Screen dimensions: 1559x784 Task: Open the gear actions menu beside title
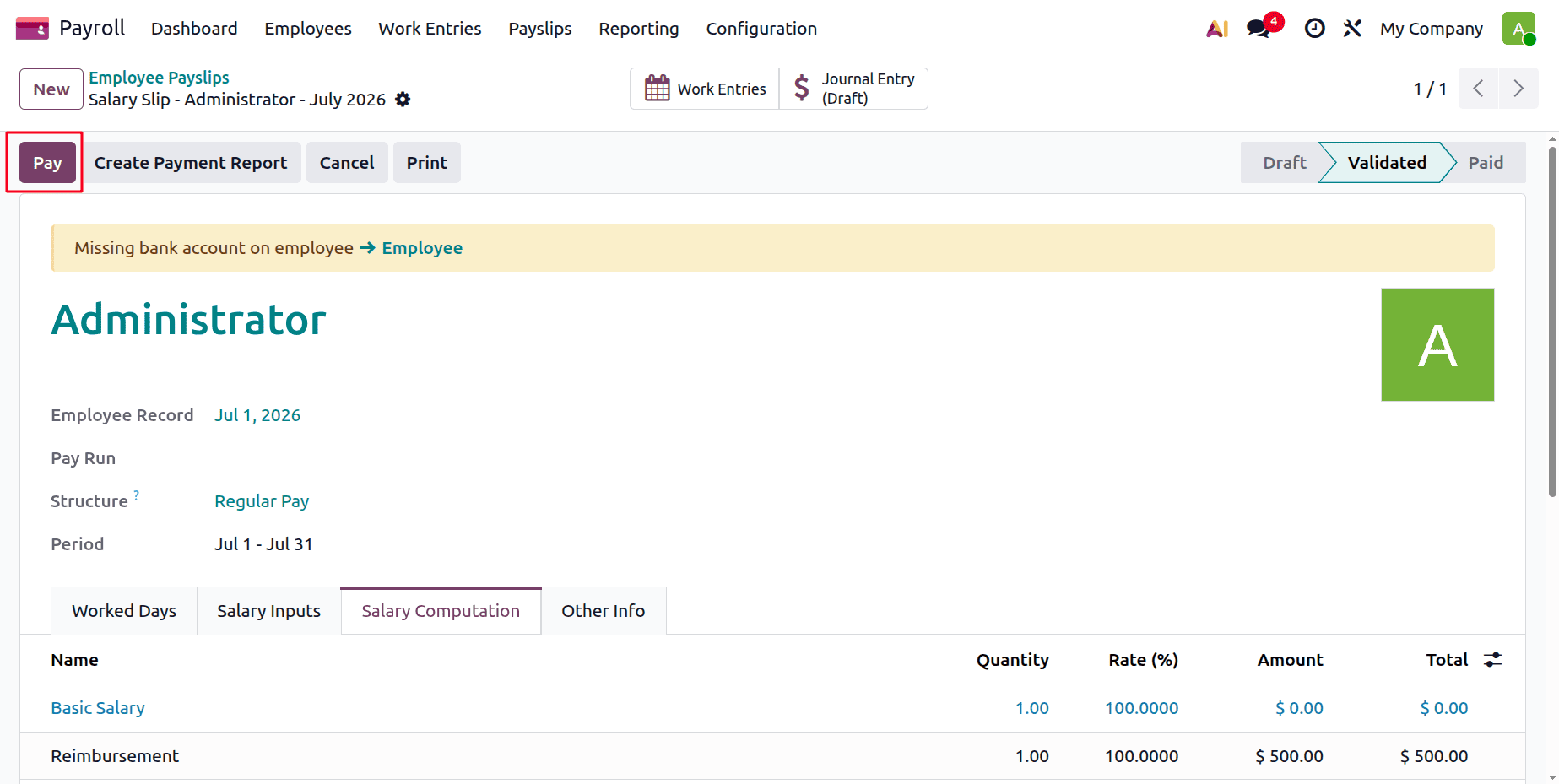[x=403, y=100]
